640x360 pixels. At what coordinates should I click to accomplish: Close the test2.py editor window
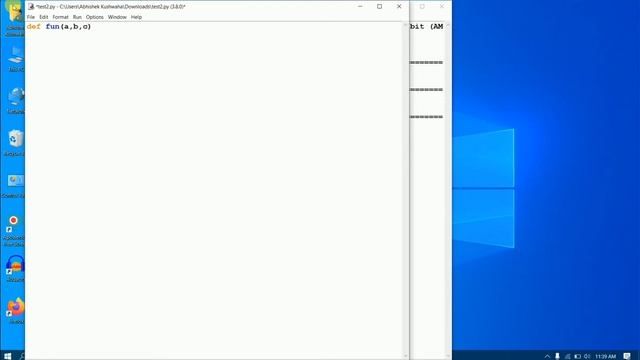pos(399,7)
